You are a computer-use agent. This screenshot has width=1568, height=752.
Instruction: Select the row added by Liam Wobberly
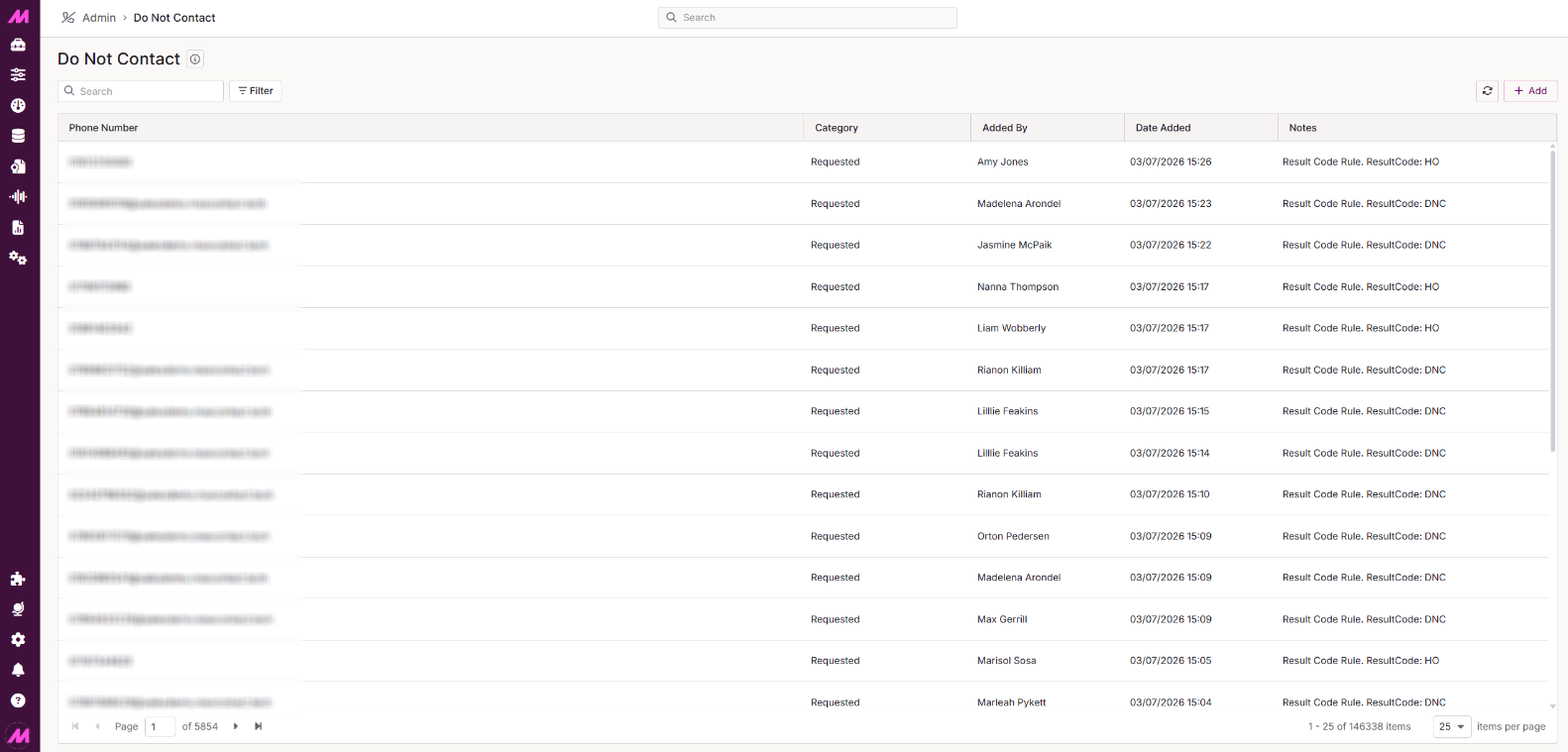point(803,328)
